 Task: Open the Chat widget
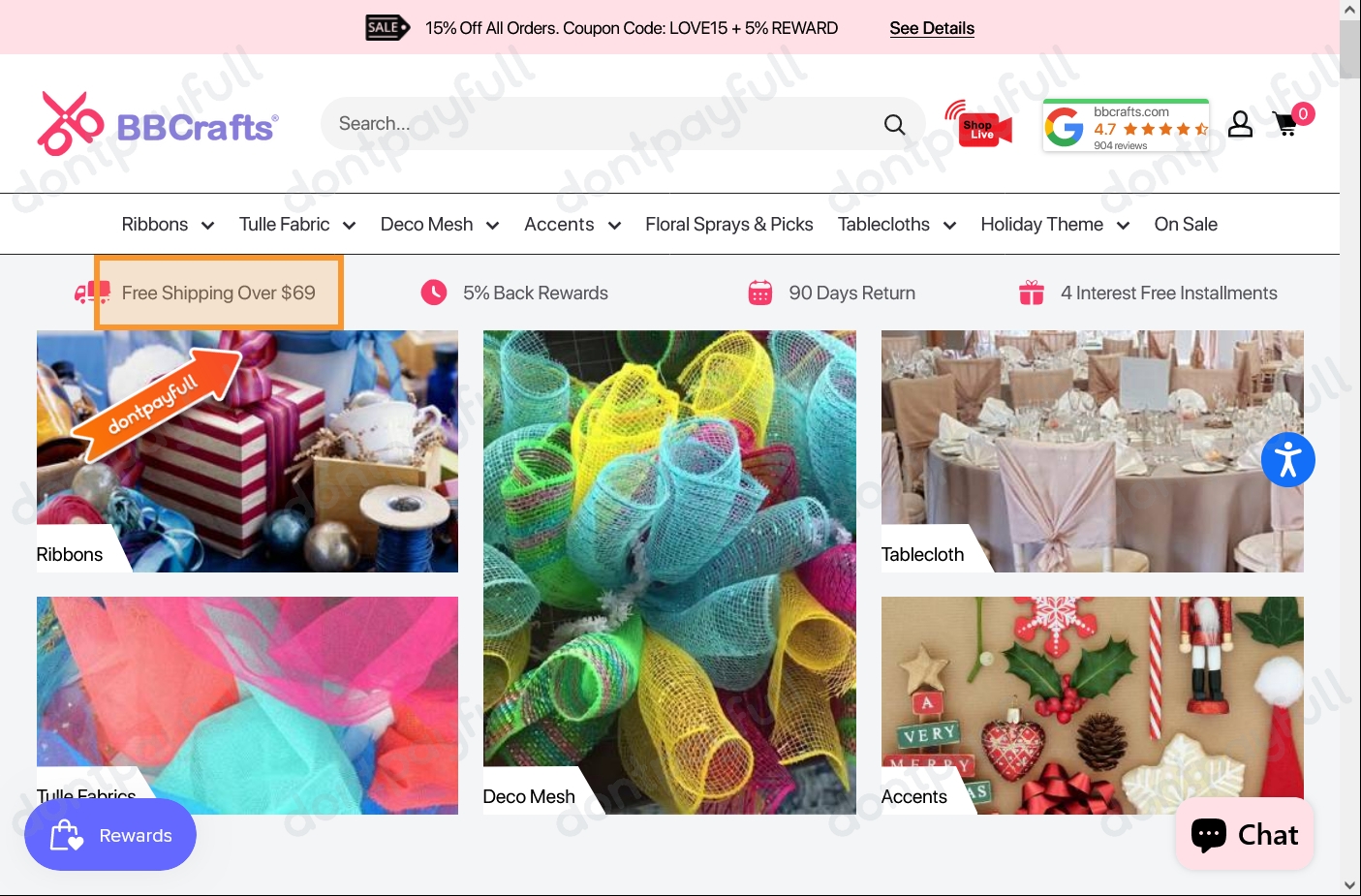point(1244,834)
